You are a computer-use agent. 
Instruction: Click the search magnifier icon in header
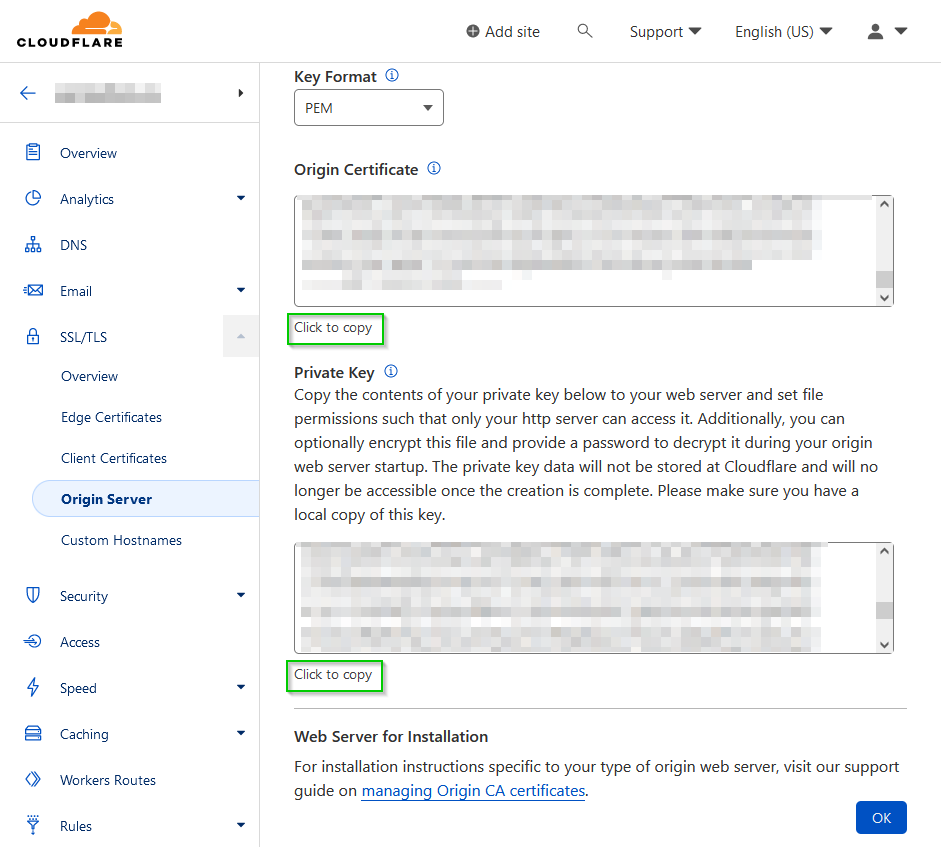[585, 31]
